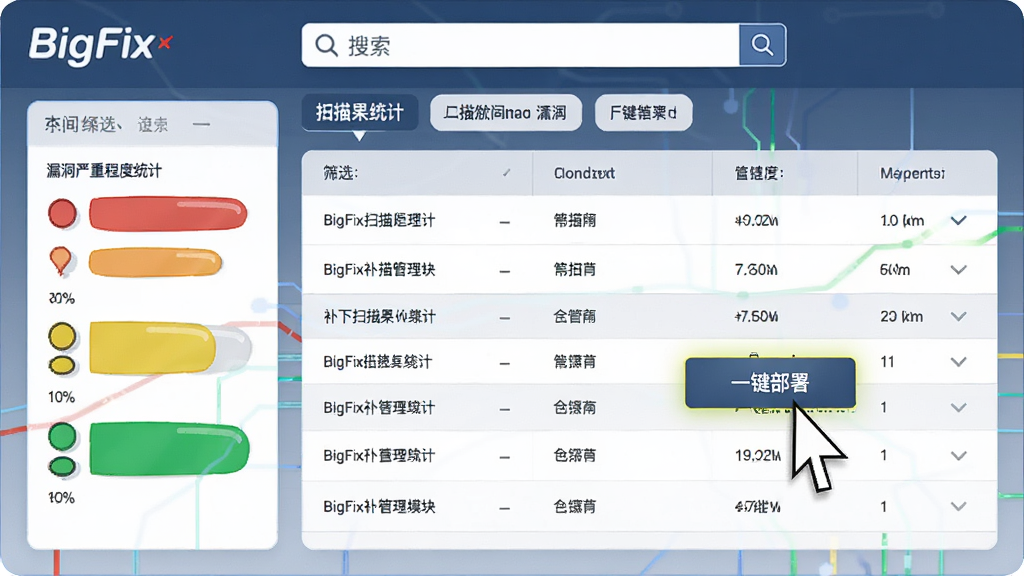
Task: Click dash in BigFix补描管理块 row
Action: [x=505, y=270]
